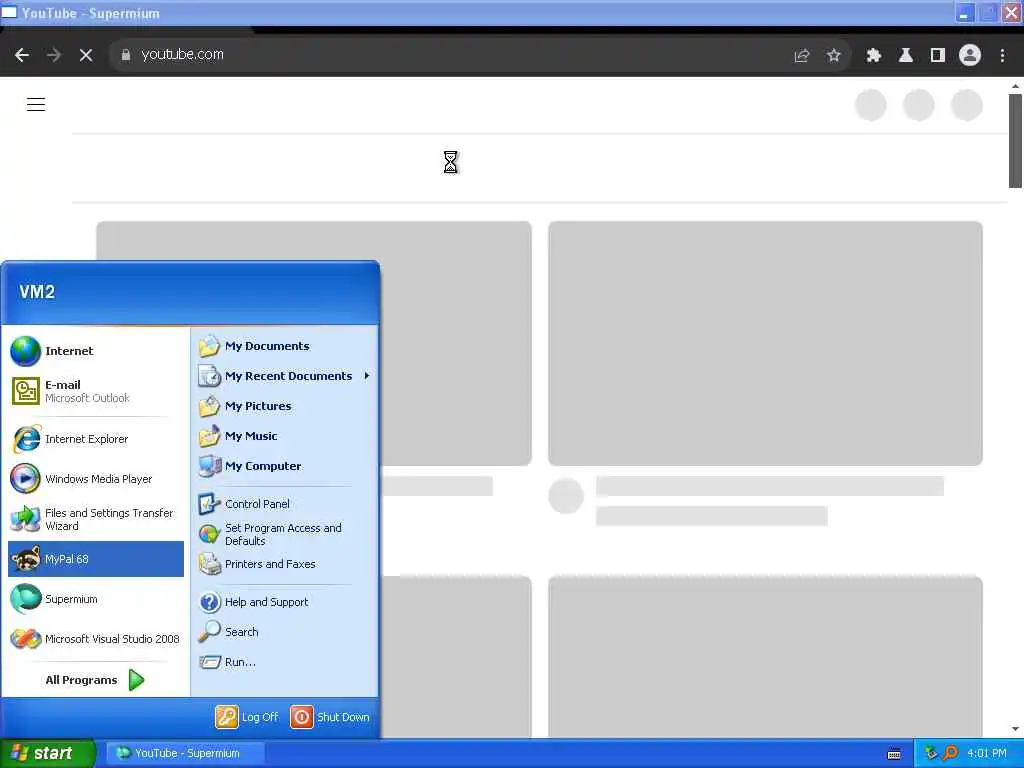Select YouTube - Supermium taskbar button
1024x768 pixels.
click(x=185, y=753)
